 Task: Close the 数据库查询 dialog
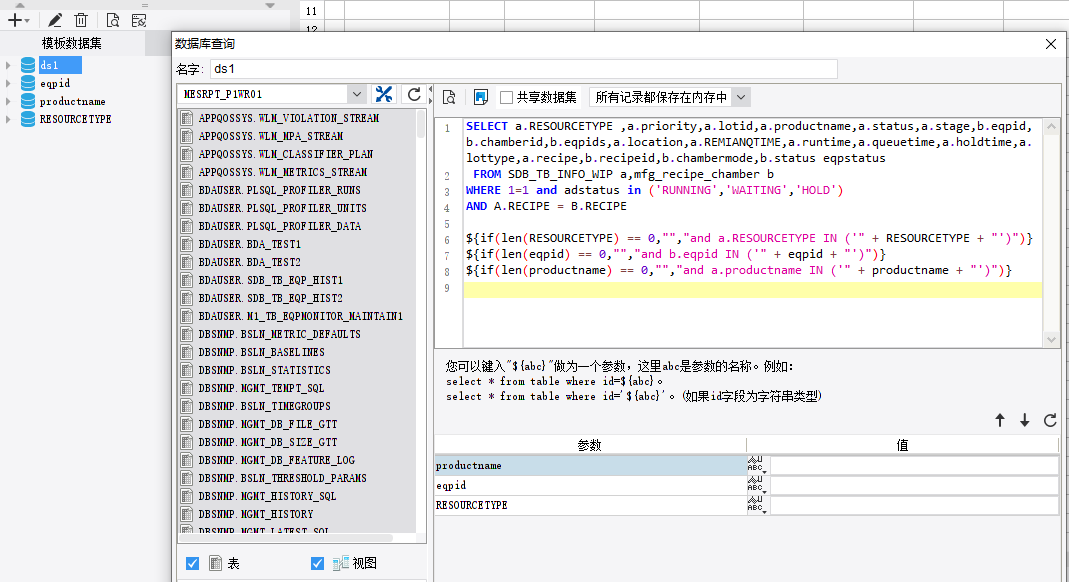(1051, 44)
